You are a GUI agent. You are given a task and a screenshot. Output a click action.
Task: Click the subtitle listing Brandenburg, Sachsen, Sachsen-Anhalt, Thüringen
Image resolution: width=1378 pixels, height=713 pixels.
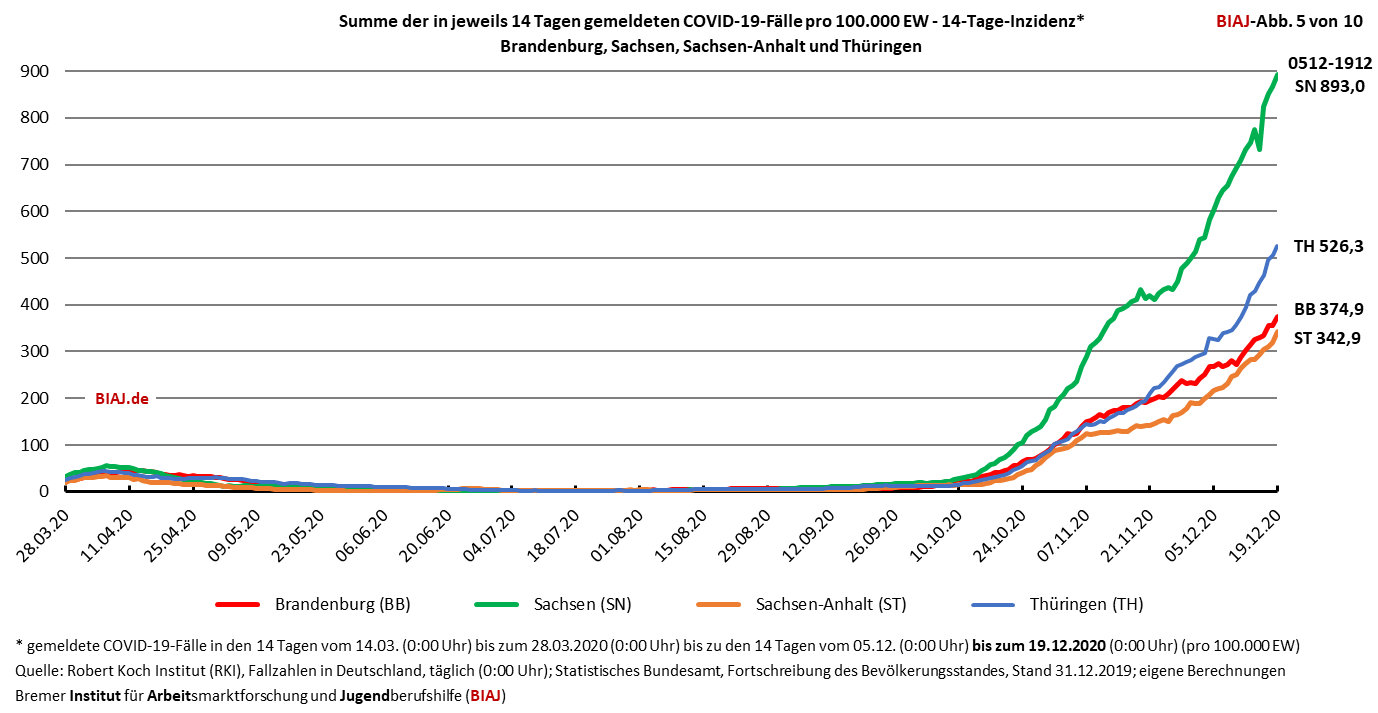click(710, 47)
